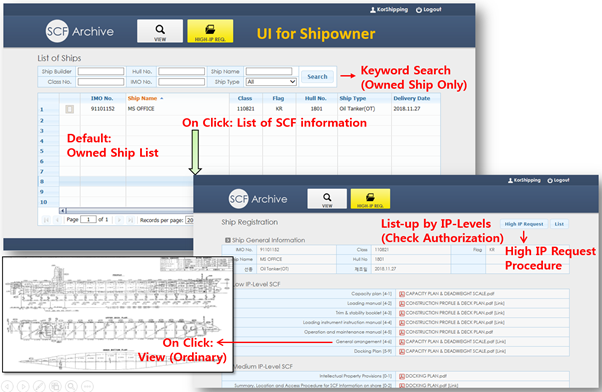Image resolution: width=602 pixels, height=392 pixels.
Task: Click the Logout icon in Ship Registration window
Action: (550, 180)
